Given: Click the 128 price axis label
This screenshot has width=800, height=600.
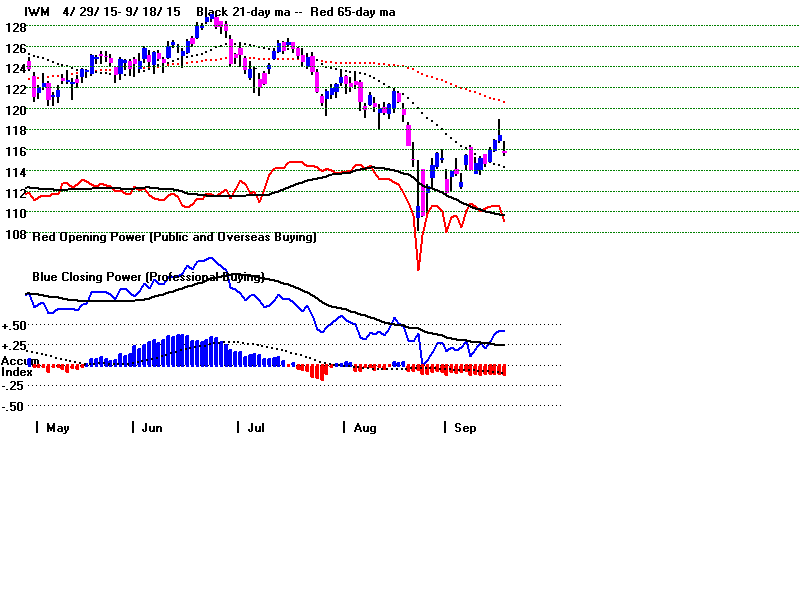Looking at the screenshot, I should 16,28.
